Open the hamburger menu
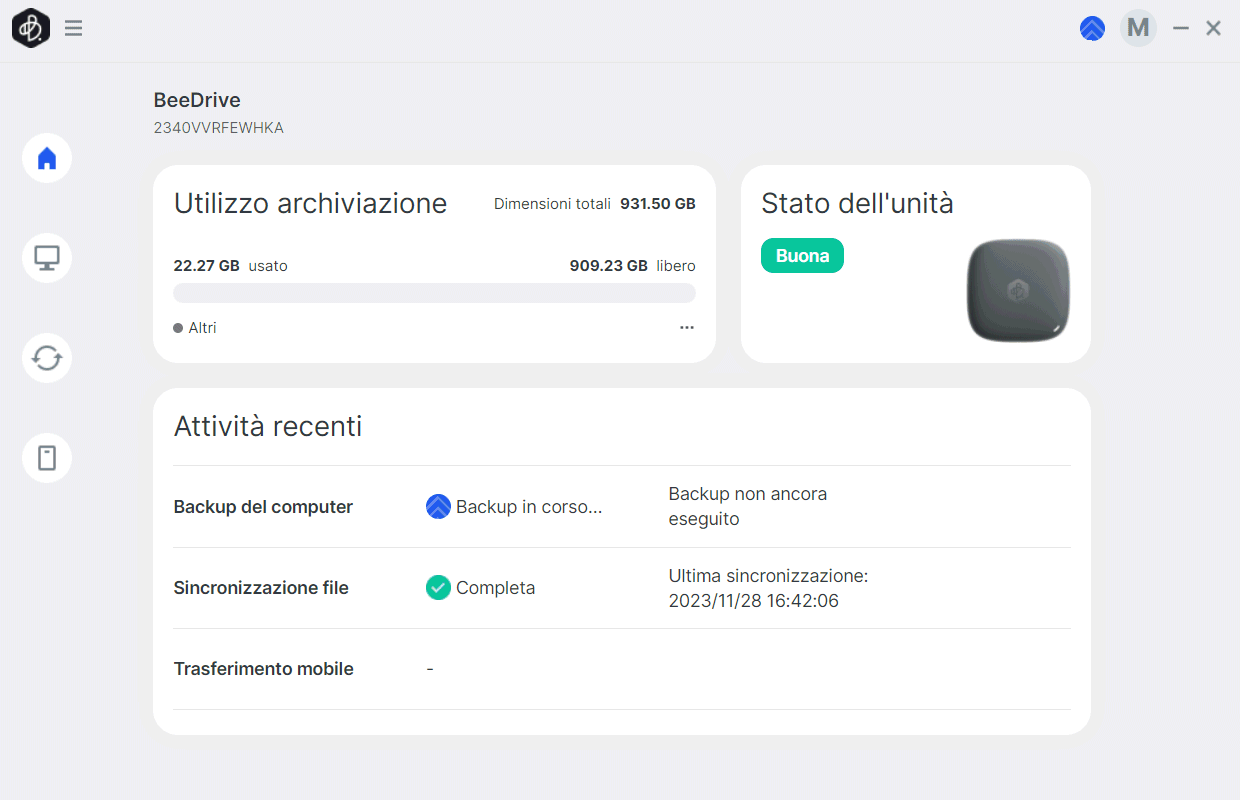Viewport: 1240px width, 800px height. click(x=73, y=28)
